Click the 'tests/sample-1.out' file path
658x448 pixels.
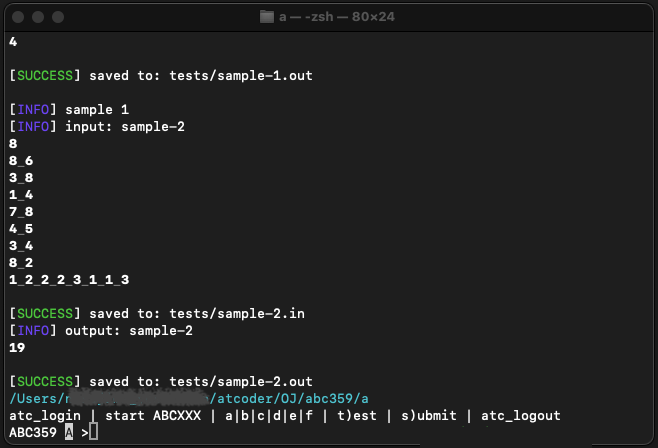241,76
